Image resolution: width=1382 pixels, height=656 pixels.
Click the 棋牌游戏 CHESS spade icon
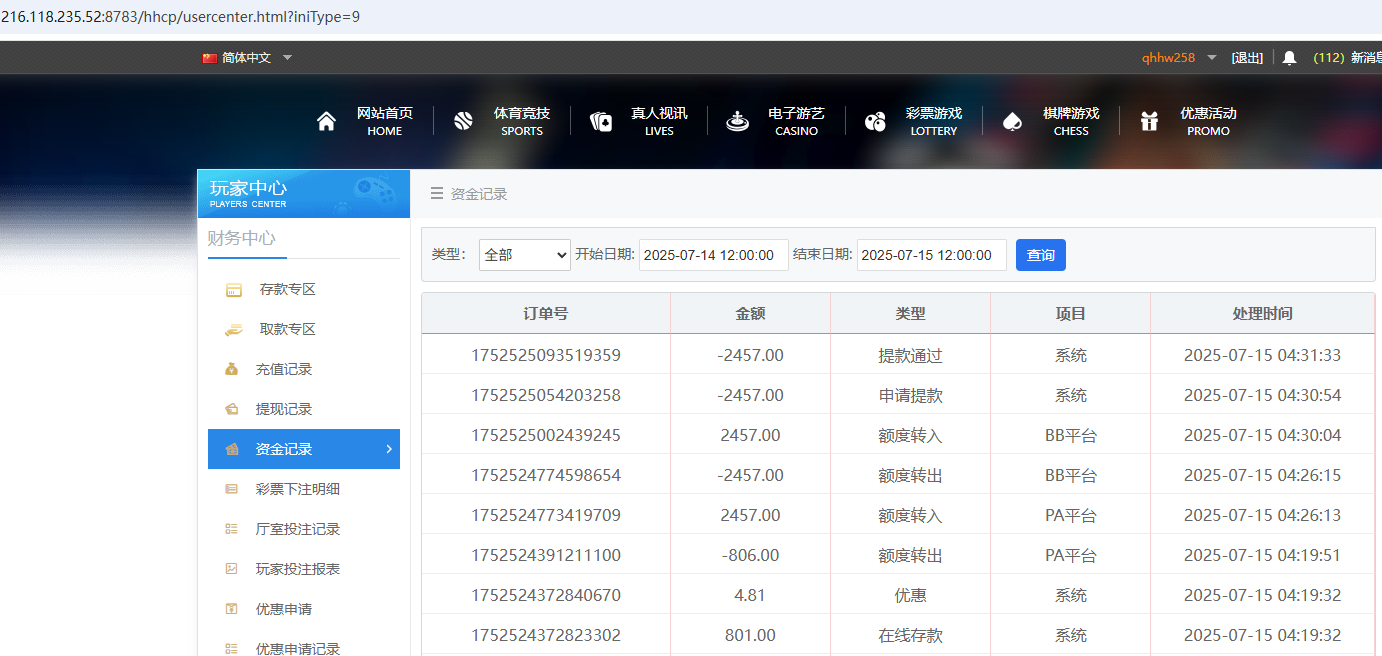pos(1012,119)
